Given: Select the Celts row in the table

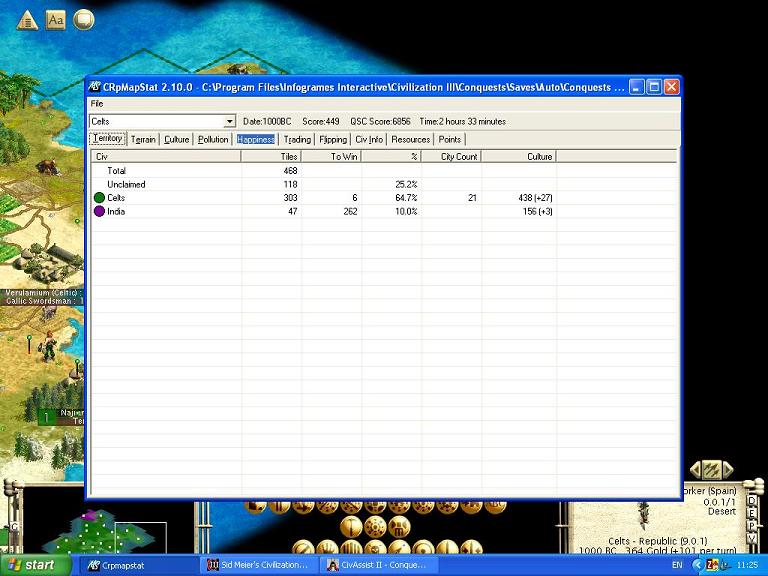Looking at the screenshot, I should click(384, 198).
